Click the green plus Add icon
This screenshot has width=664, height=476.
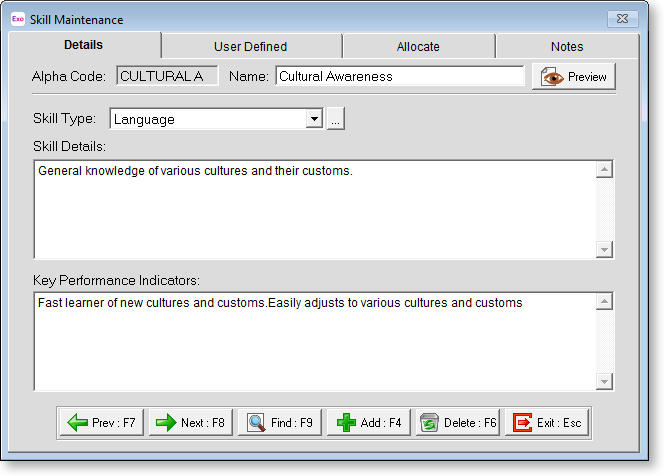click(346, 423)
